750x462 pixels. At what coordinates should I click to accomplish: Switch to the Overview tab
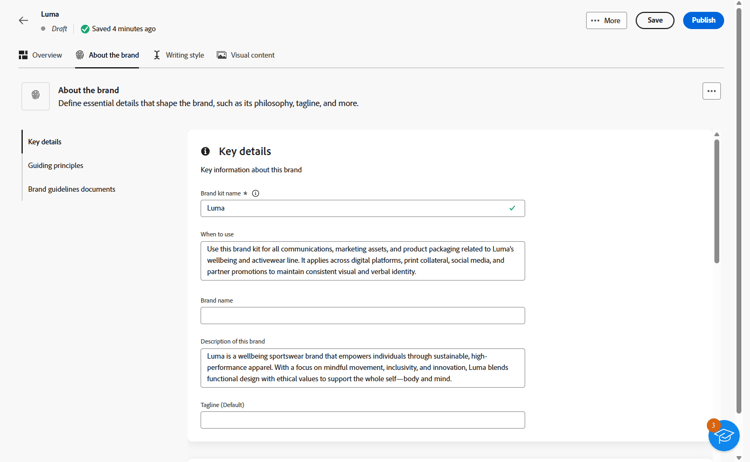[41, 55]
